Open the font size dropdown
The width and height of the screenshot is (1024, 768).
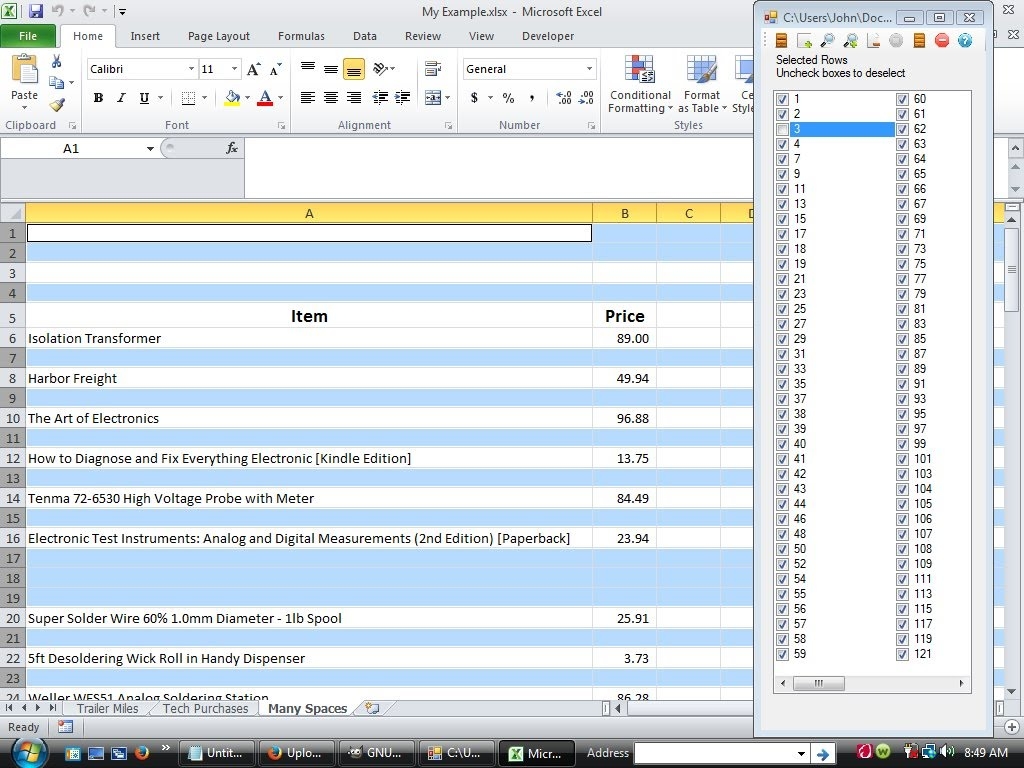234,69
